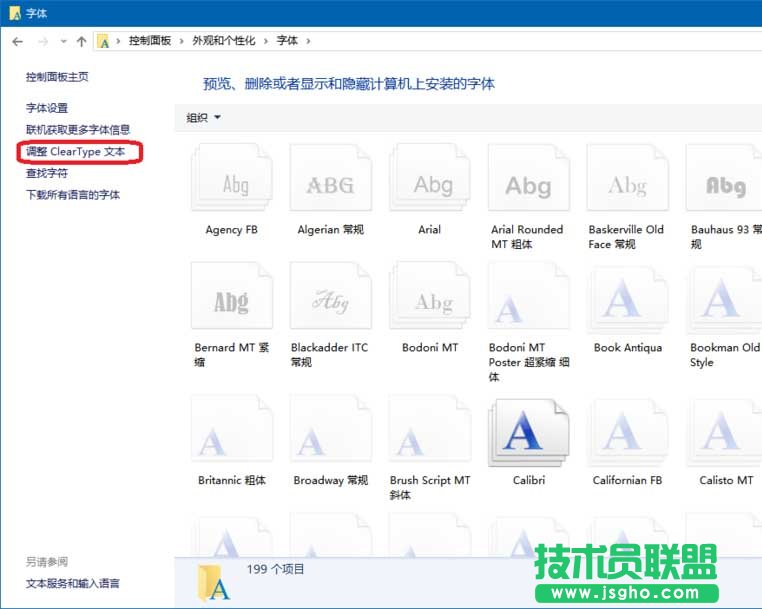Select the Agency FB font icon
The width and height of the screenshot is (762, 609).
tap(232, 177)
